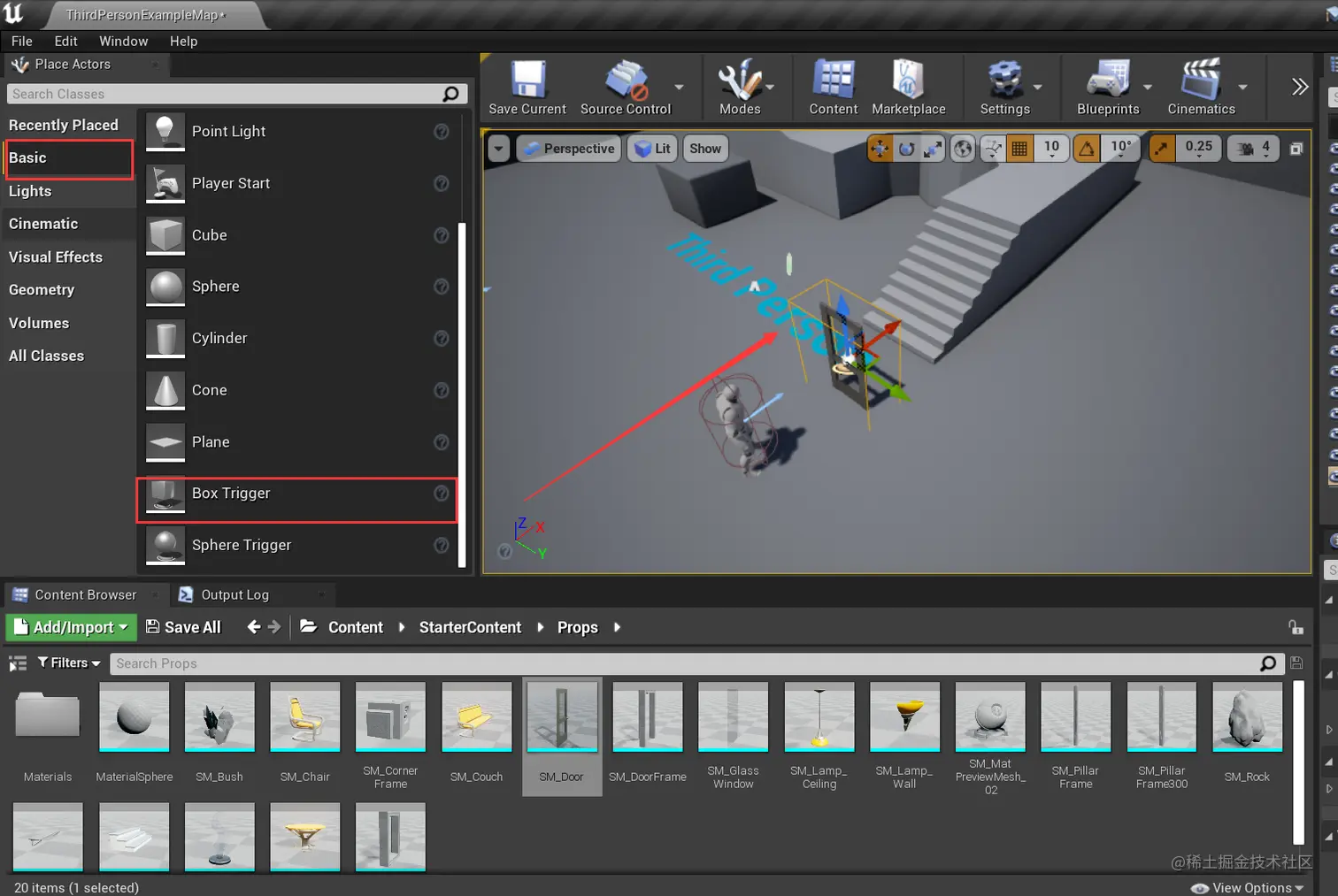The height and width of the screenshot is (896, 1338).
Task: Open the Edit menu
Action: click(x=65, y=41)
